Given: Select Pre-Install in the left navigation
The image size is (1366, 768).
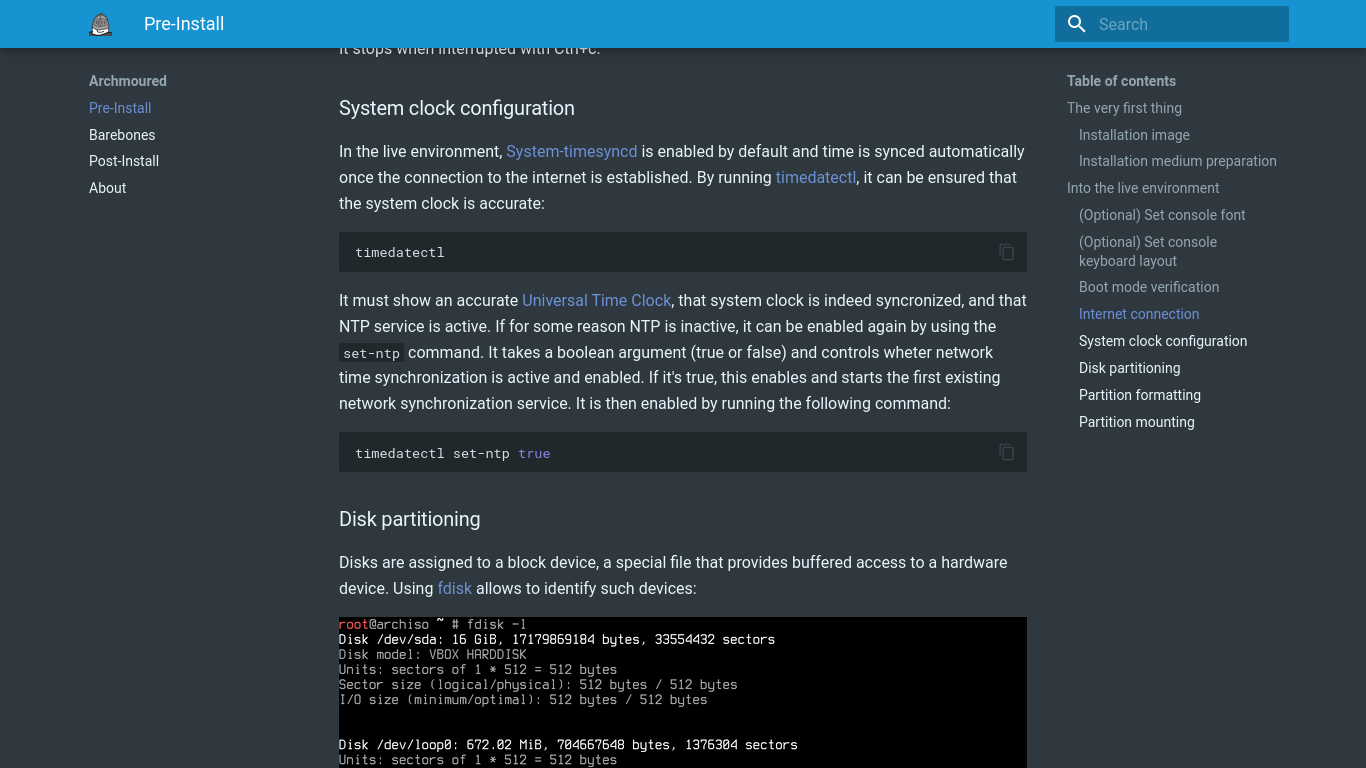Looking at the screenshot, I should point(120,108).
